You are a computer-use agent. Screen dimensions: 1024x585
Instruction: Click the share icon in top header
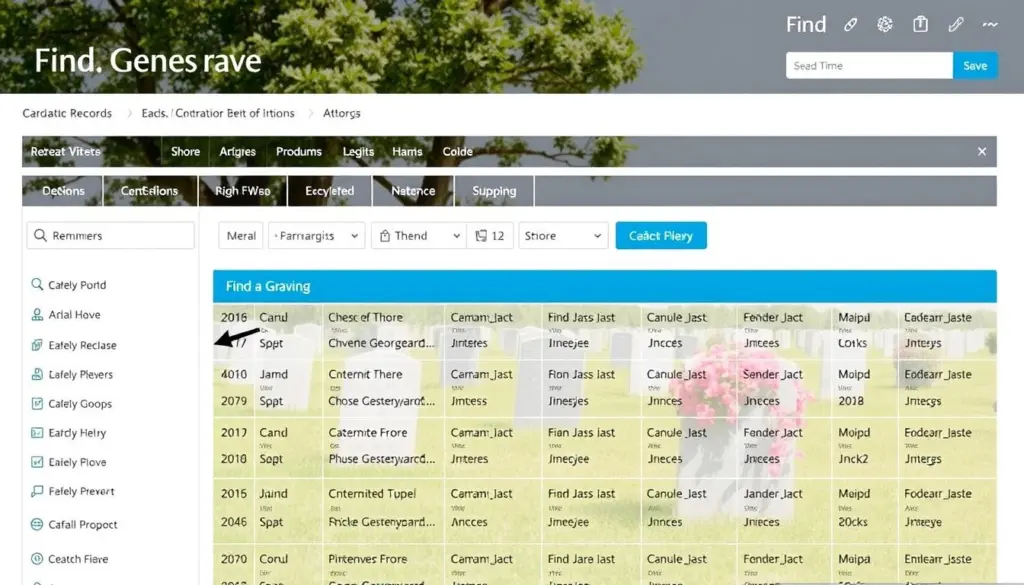coord(920,25)
